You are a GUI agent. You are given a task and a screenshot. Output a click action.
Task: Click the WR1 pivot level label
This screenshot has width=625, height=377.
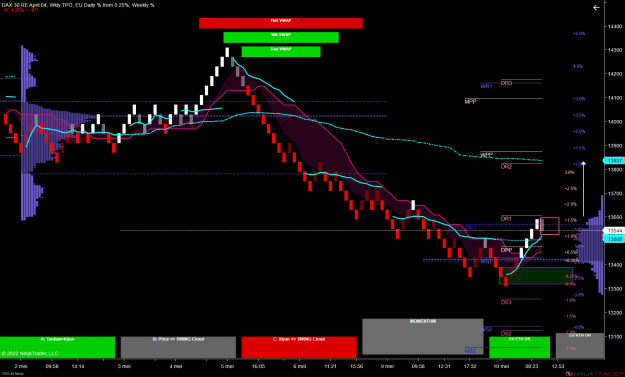486,86
